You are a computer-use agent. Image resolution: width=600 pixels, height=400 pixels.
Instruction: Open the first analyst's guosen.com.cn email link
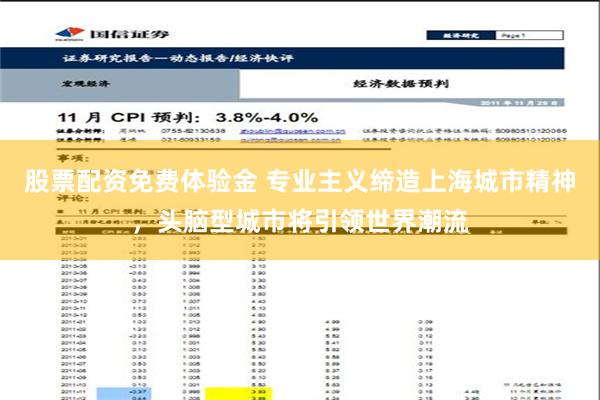(293, 131)
